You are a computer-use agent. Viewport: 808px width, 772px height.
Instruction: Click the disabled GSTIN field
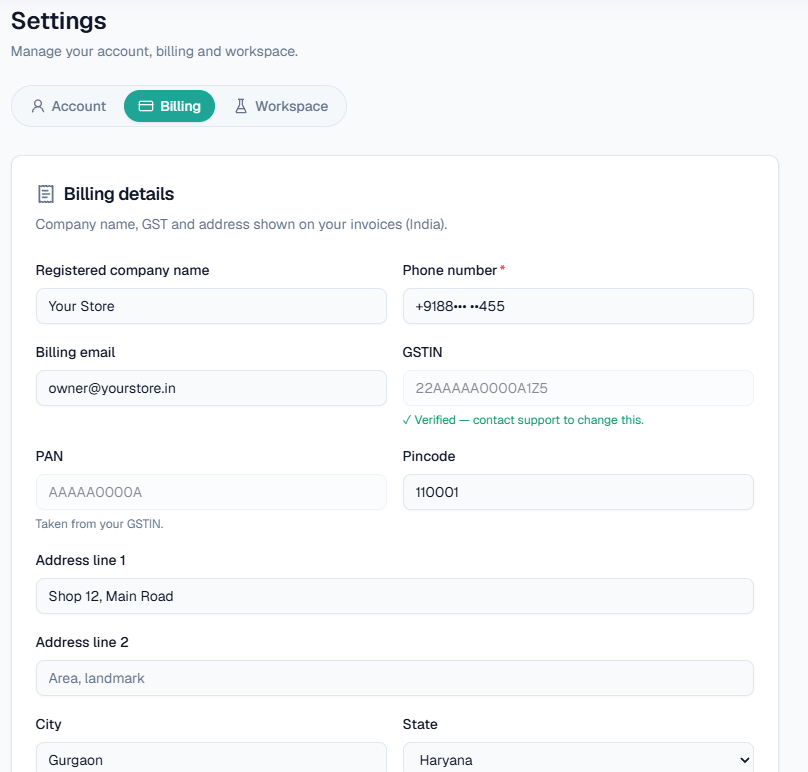578,388
